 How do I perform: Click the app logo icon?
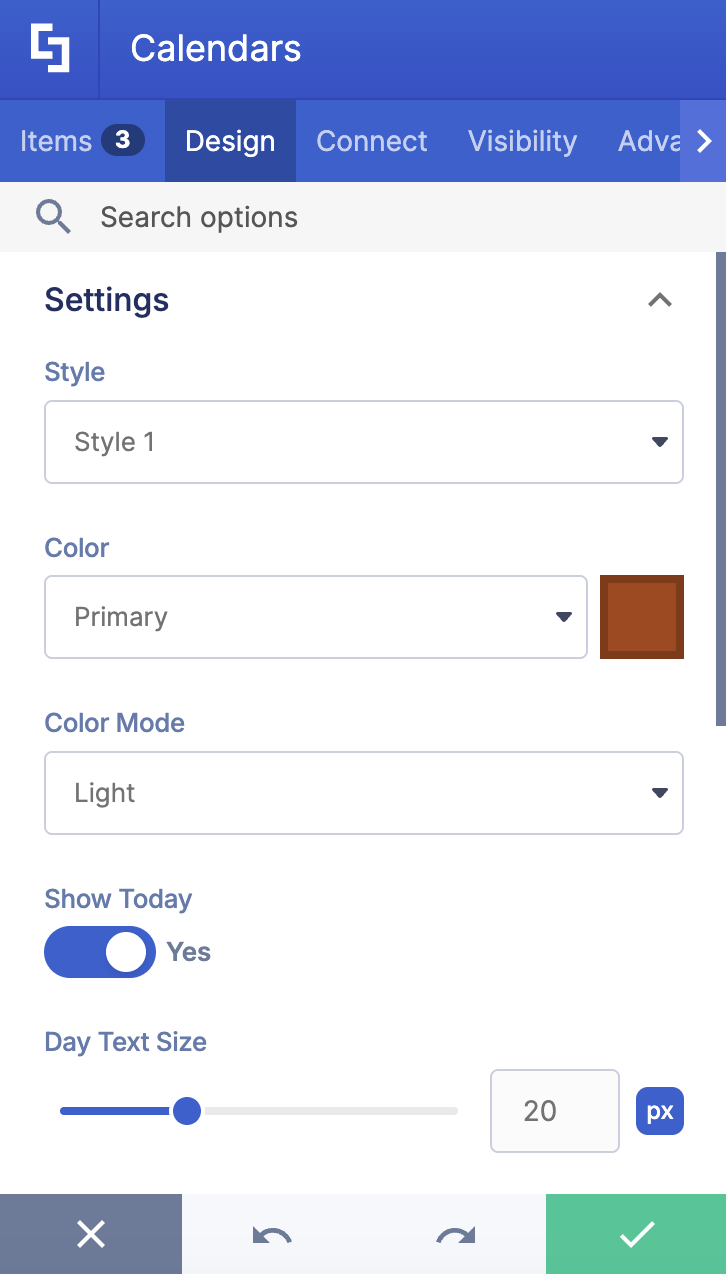point(49,48)
